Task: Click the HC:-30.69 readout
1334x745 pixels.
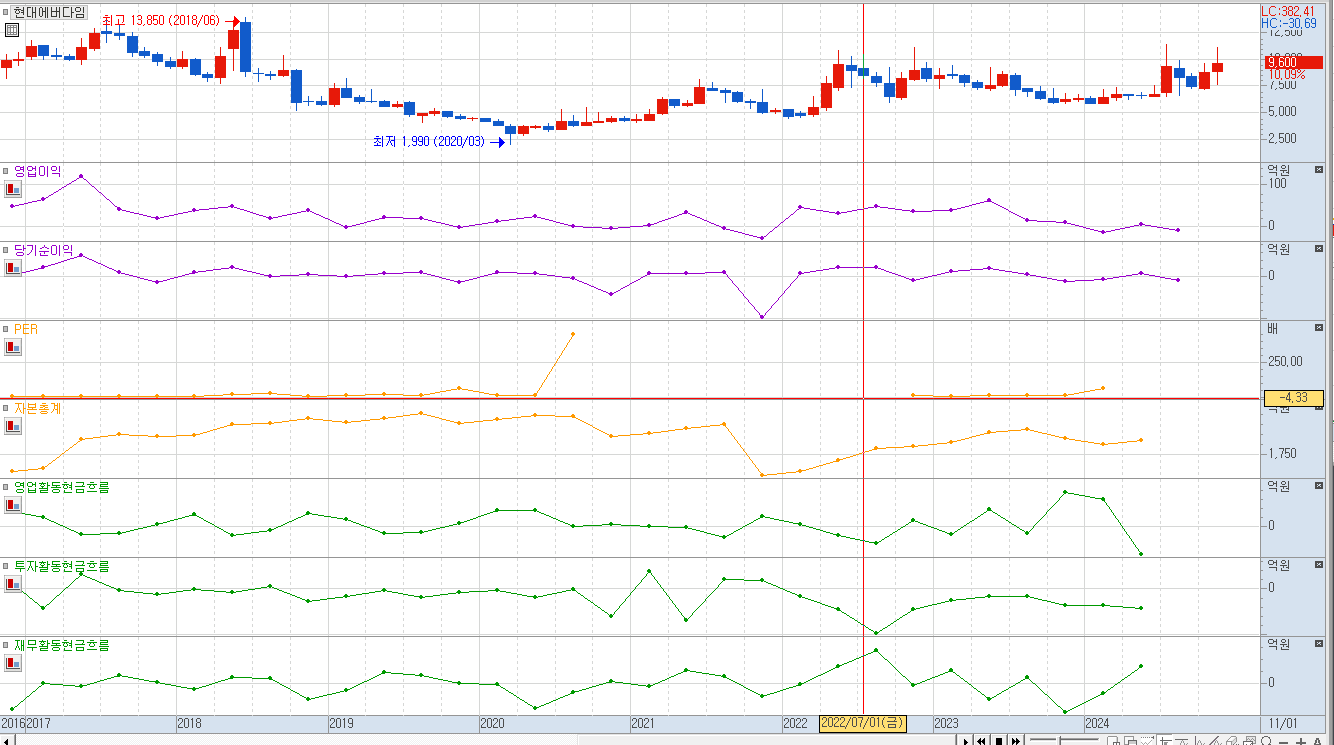Action: 1291,23
